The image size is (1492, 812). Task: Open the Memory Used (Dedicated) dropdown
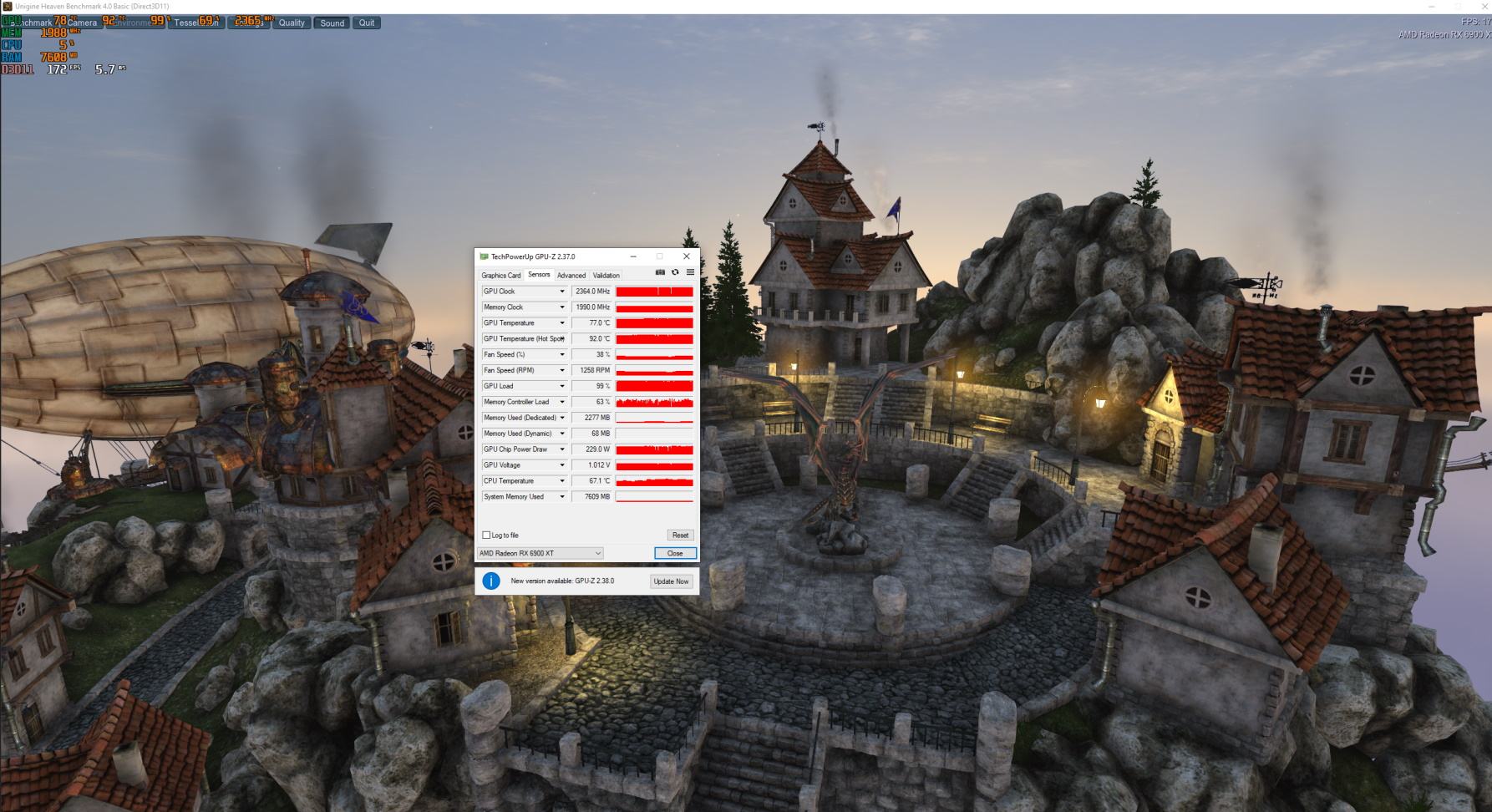562,418
